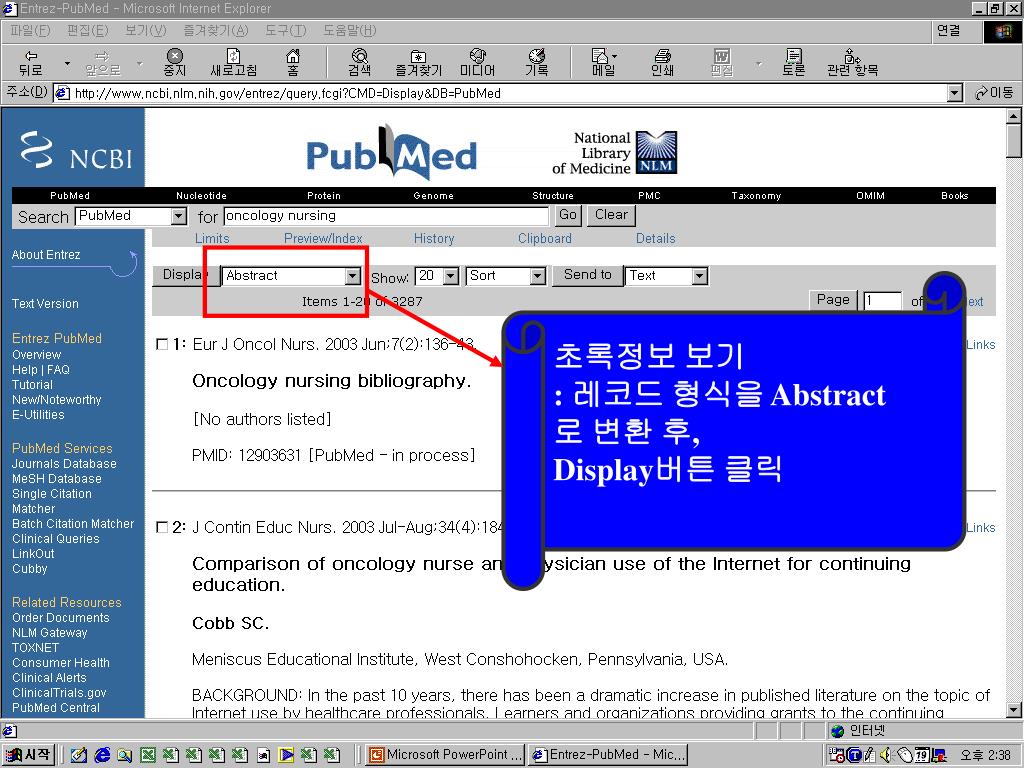Click the search query input field
The width and height of the screenshot is (1024, 768).
coord(386,216)
